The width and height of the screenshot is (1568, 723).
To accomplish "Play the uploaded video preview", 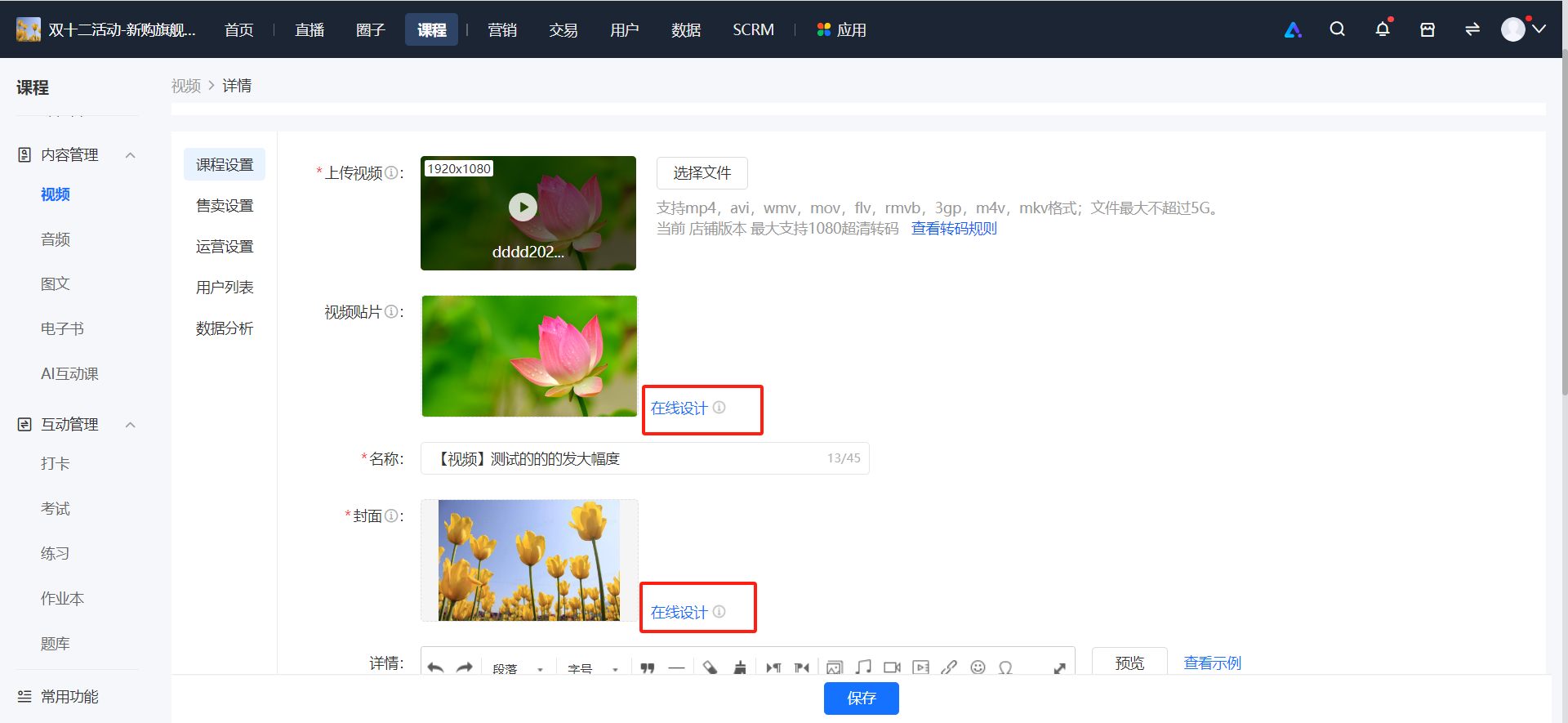I will click(x=523, y=207).
